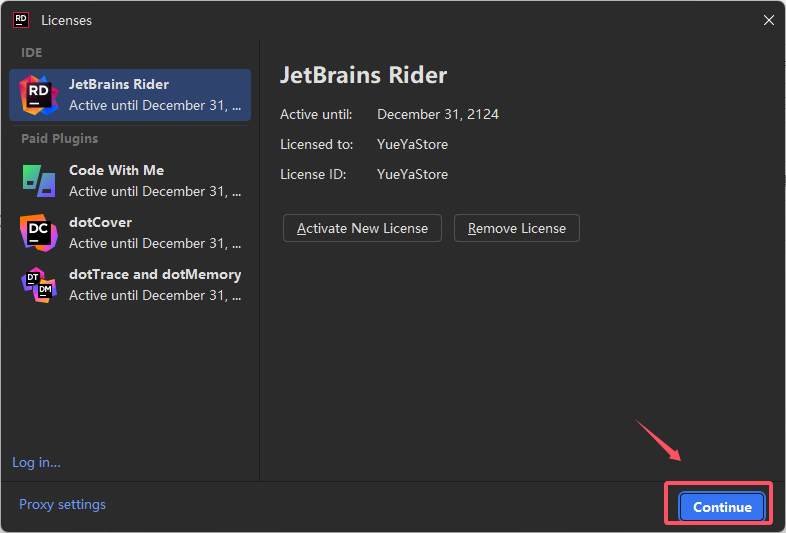
Task: Select the Code With Me plugin entry
Action: [x=130, y=181]
